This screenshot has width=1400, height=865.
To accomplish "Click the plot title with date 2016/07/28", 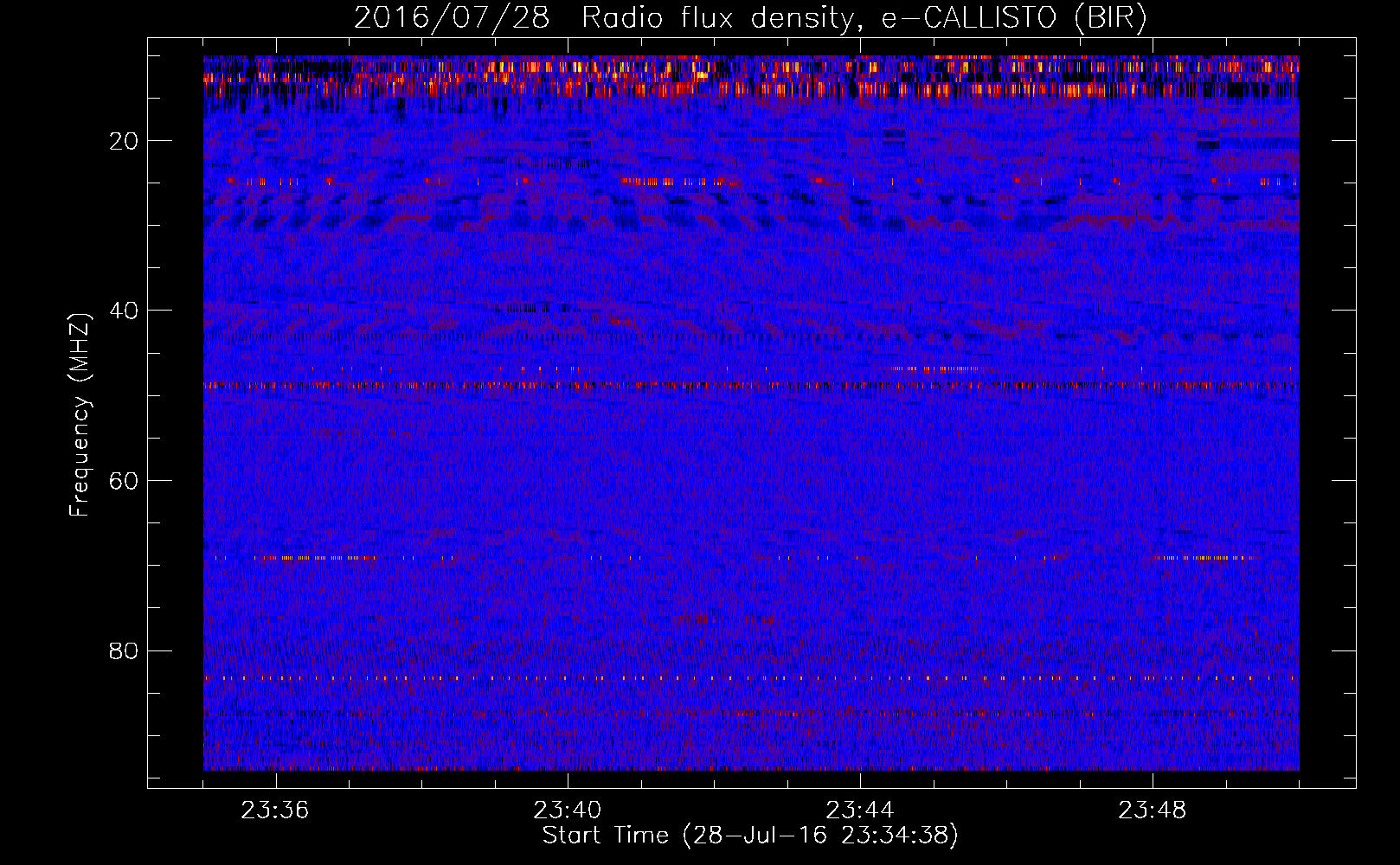I will 750,18.
